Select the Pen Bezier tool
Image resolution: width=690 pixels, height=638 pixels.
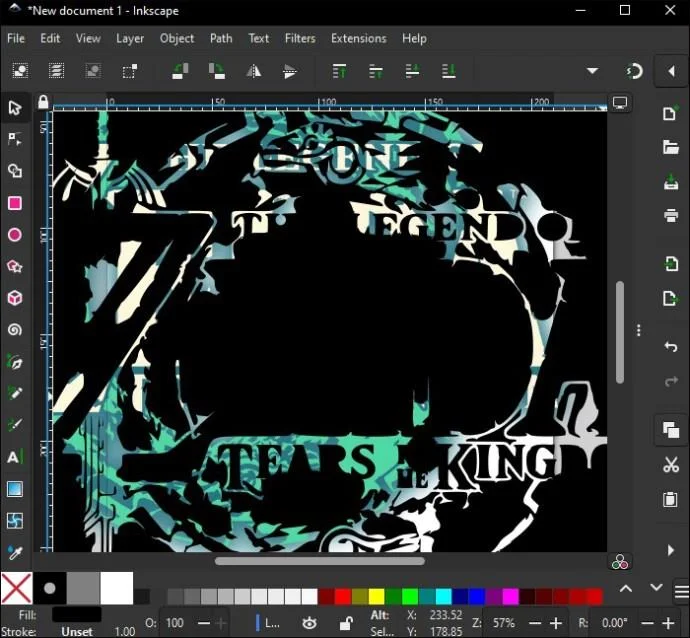click(x=15, y=362)
